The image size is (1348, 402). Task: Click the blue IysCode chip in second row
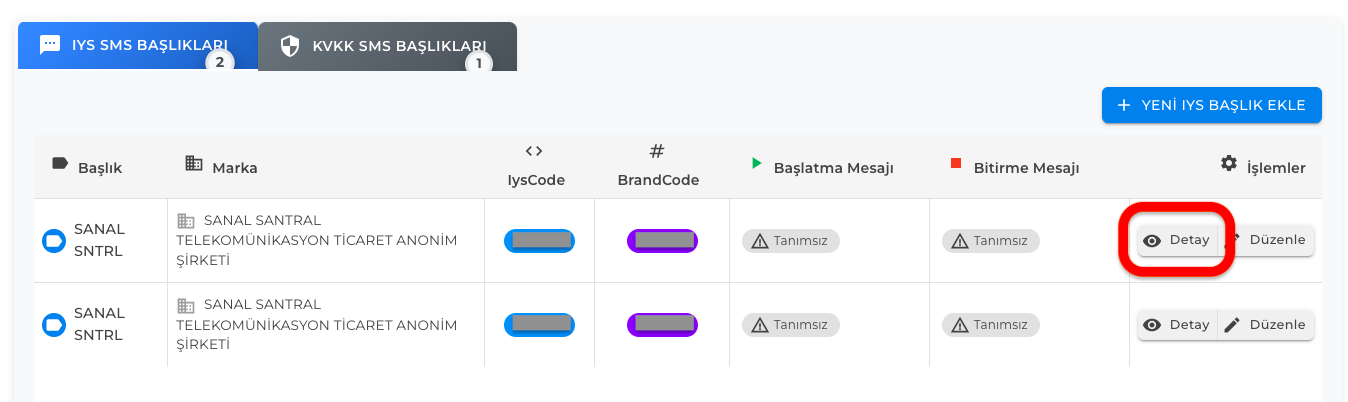point(539,324)
